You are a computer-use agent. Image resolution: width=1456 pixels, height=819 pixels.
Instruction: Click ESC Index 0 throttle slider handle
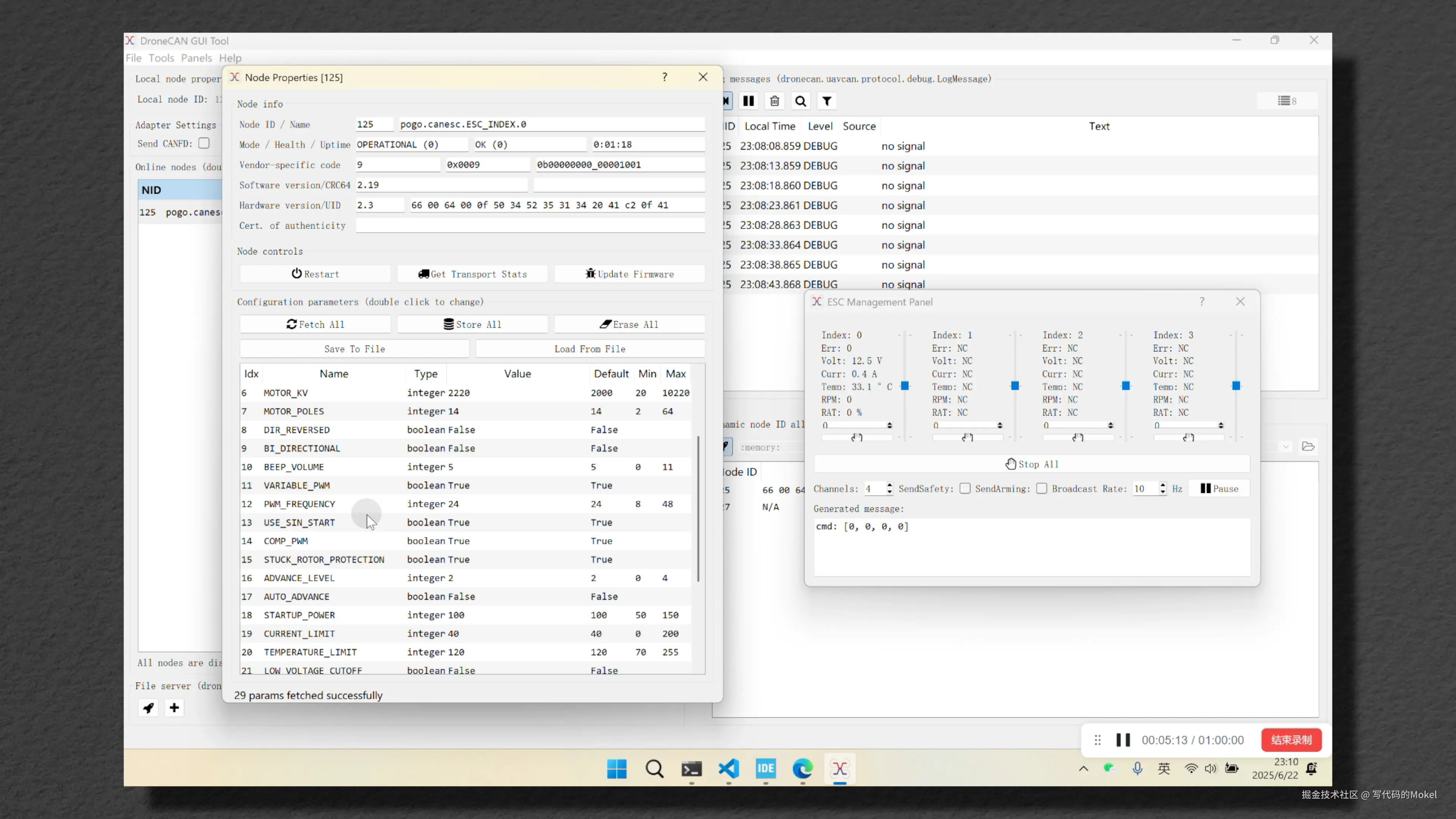(904, 386)
